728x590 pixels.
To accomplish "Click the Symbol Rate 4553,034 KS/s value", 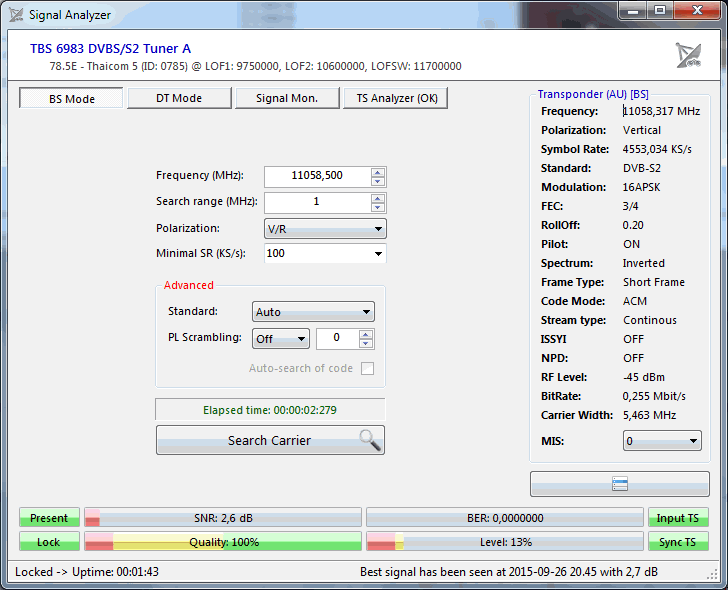I will [x=657, y=149].
